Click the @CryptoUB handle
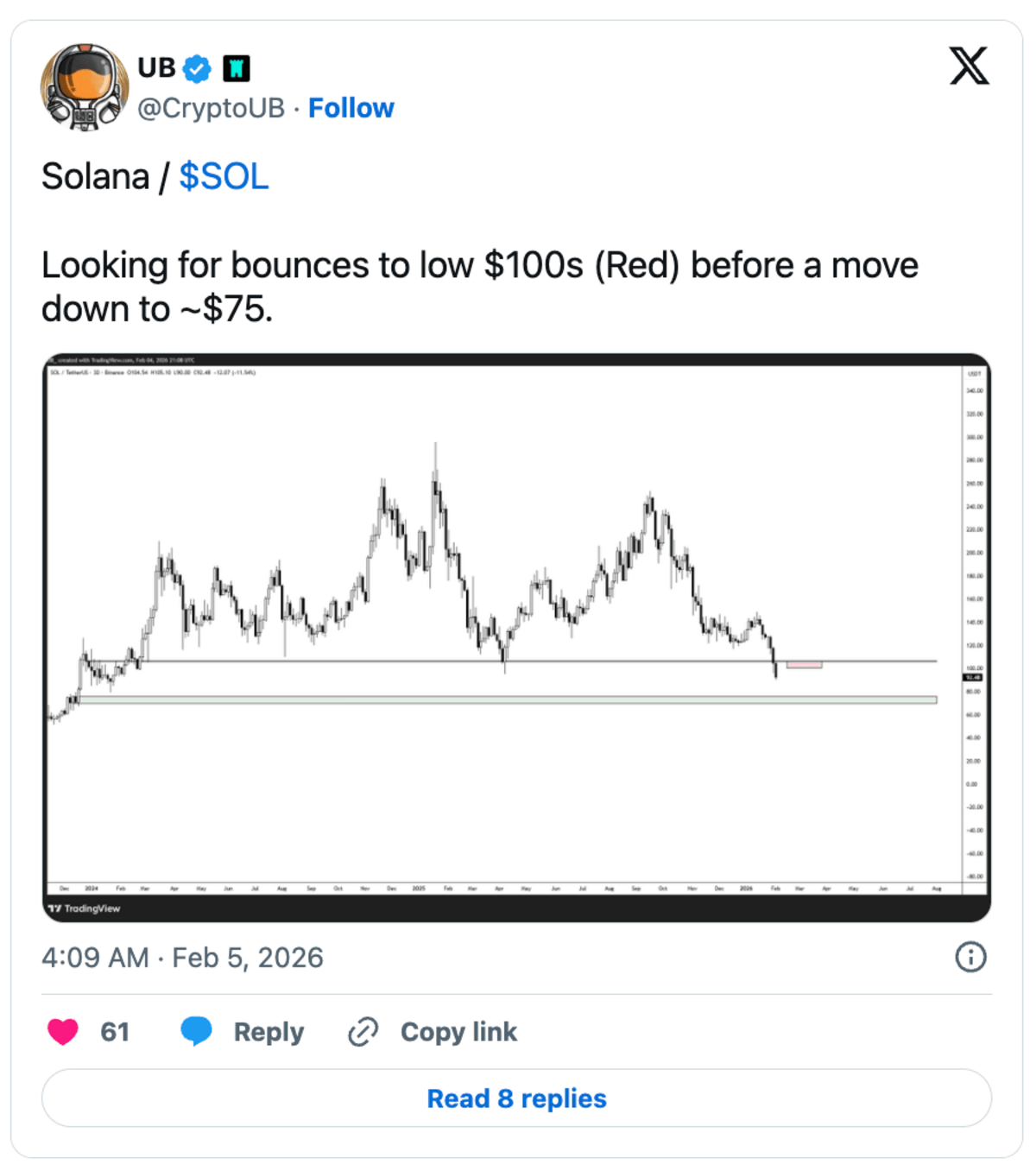The width and height of the screenshot is (1036, 1171). click(211, 108)
